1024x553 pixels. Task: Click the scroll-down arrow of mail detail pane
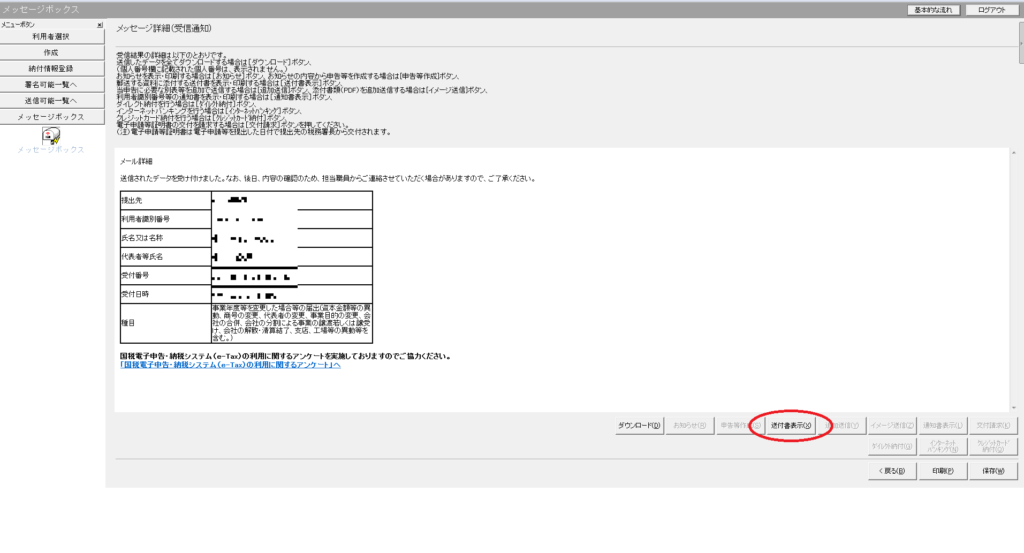[x=1014, y=406]
